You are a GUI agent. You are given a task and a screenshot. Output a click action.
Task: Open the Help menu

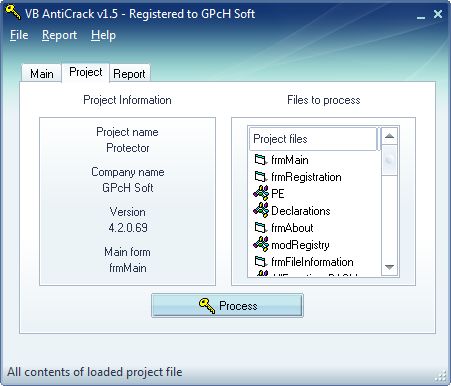coord(103,35)
